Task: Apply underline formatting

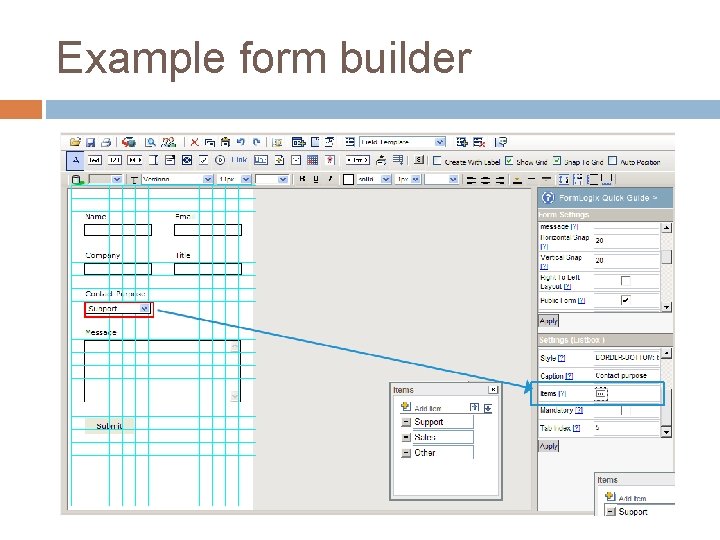Action: coord(316,179)
